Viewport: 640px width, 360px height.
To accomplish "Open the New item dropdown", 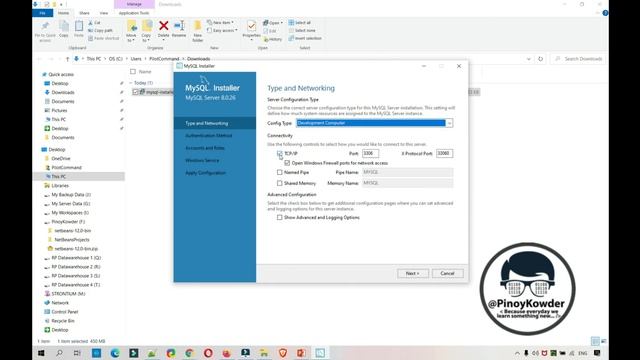I will [220, 23].
